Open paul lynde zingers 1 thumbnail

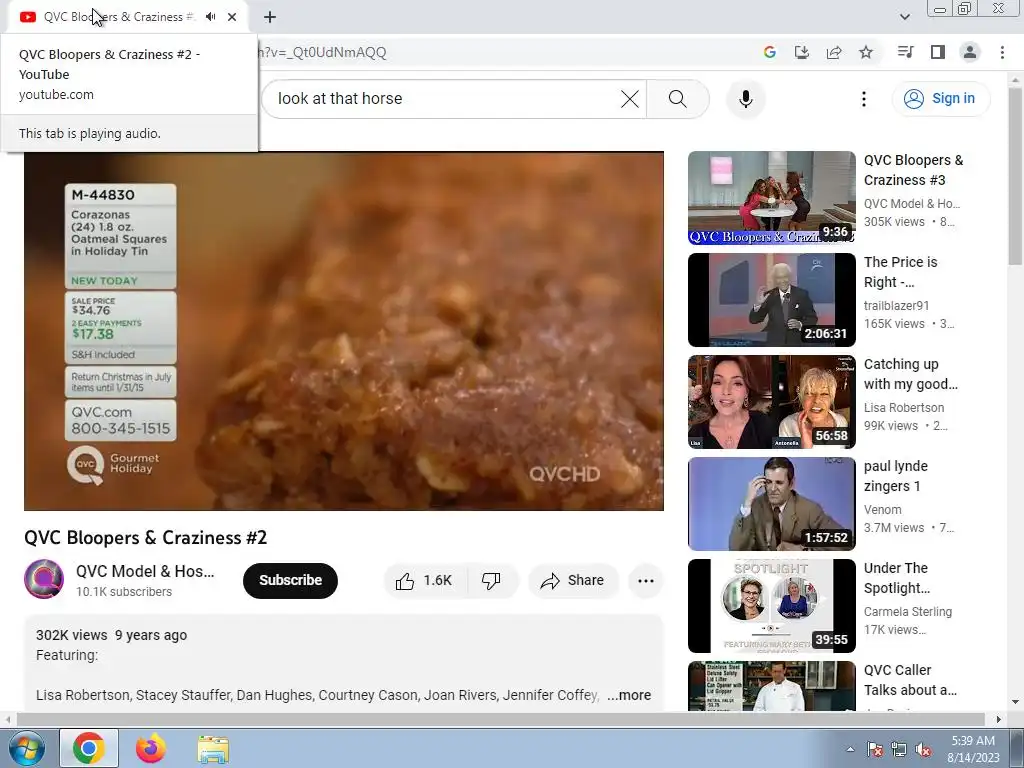point(772,504)
